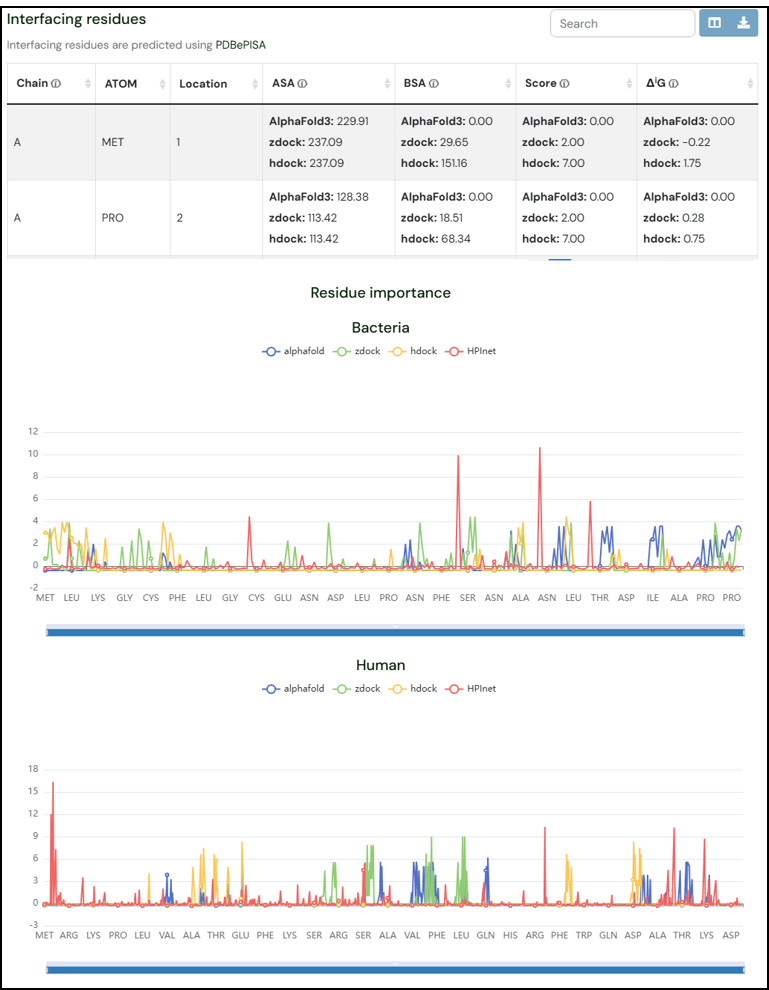Screen dimensions: 769x990
Task: Sort by the Location column header
Action: [x=203, y=84]
